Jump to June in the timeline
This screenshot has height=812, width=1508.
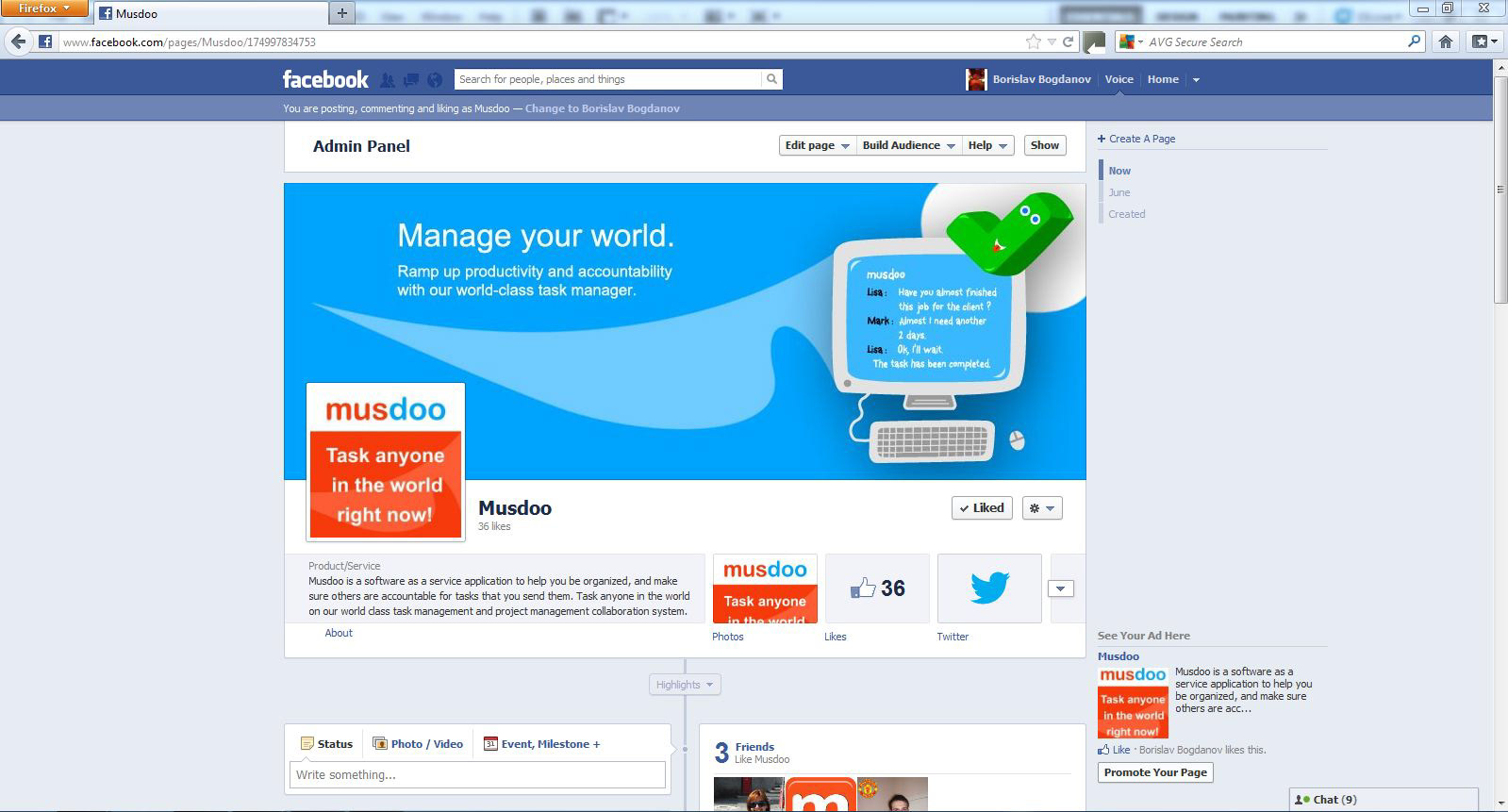coord(1119,192)
